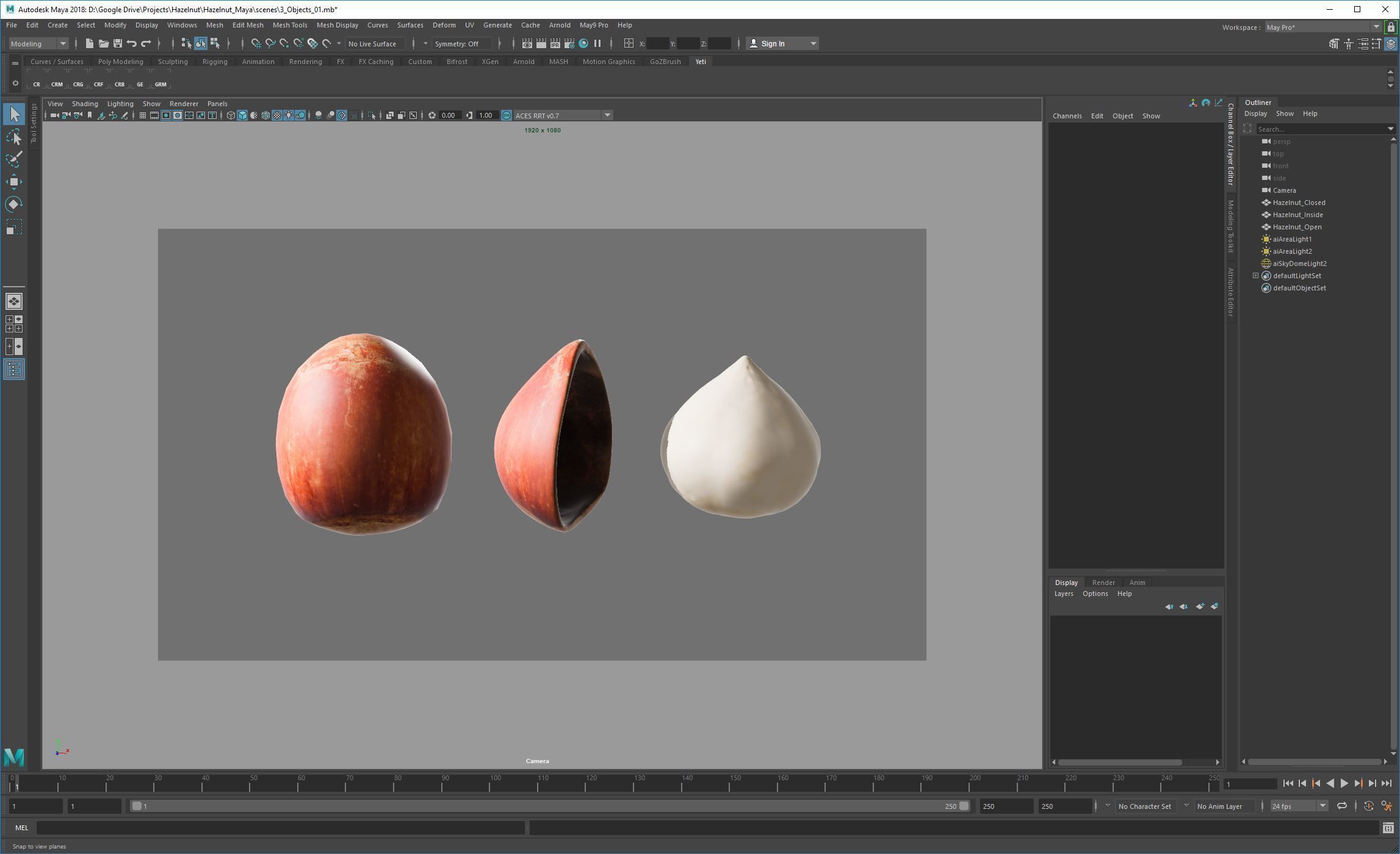This screenshot has width=1400, height=854.
Task: Open ACES RRT view transform dropdown
Action: click(563, 115)
